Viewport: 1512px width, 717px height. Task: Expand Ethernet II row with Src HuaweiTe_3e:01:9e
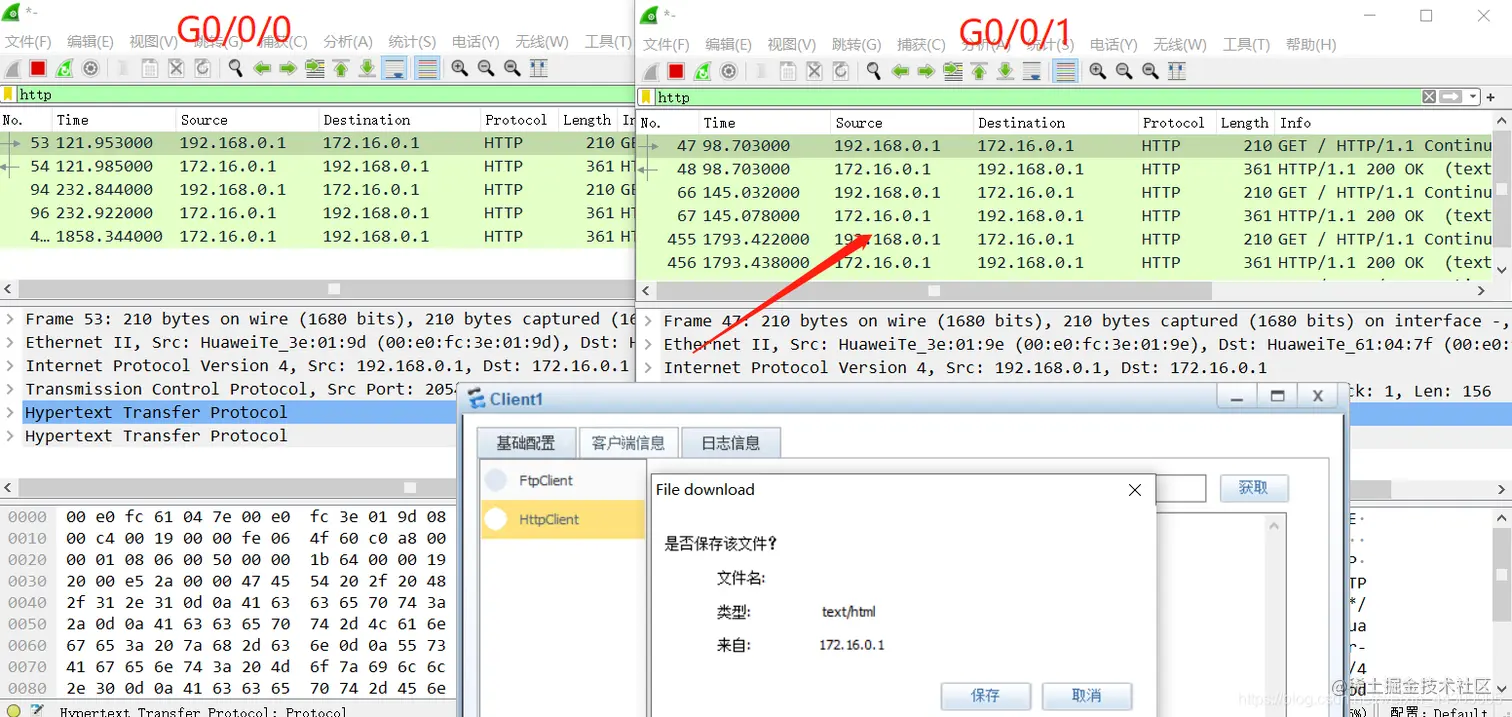(x=648, y=344)
